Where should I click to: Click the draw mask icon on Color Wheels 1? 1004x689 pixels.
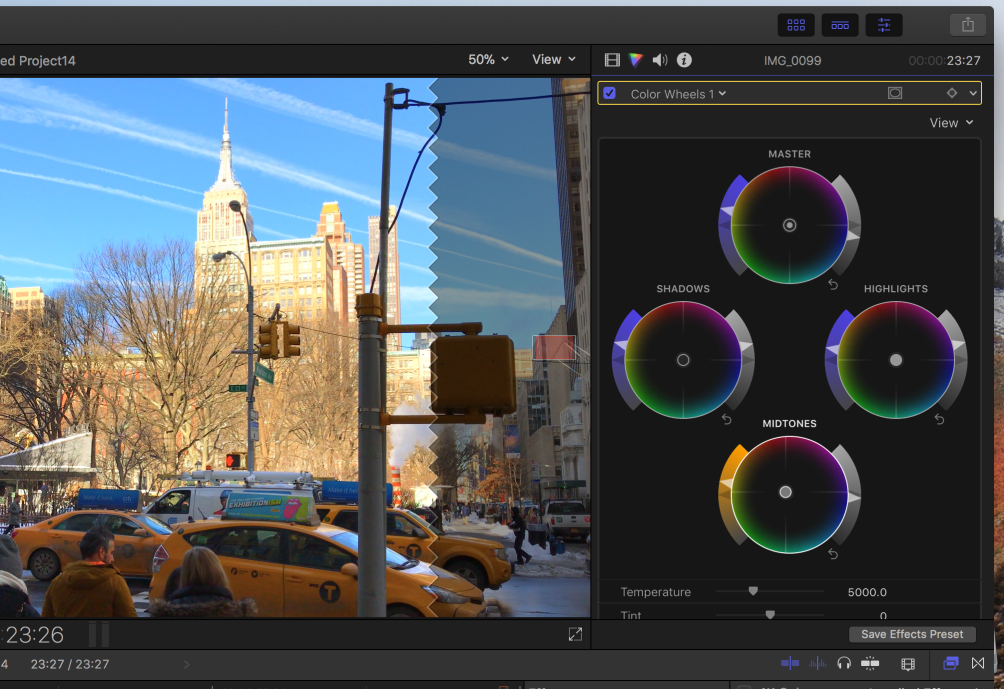click(x=894, y=93)
